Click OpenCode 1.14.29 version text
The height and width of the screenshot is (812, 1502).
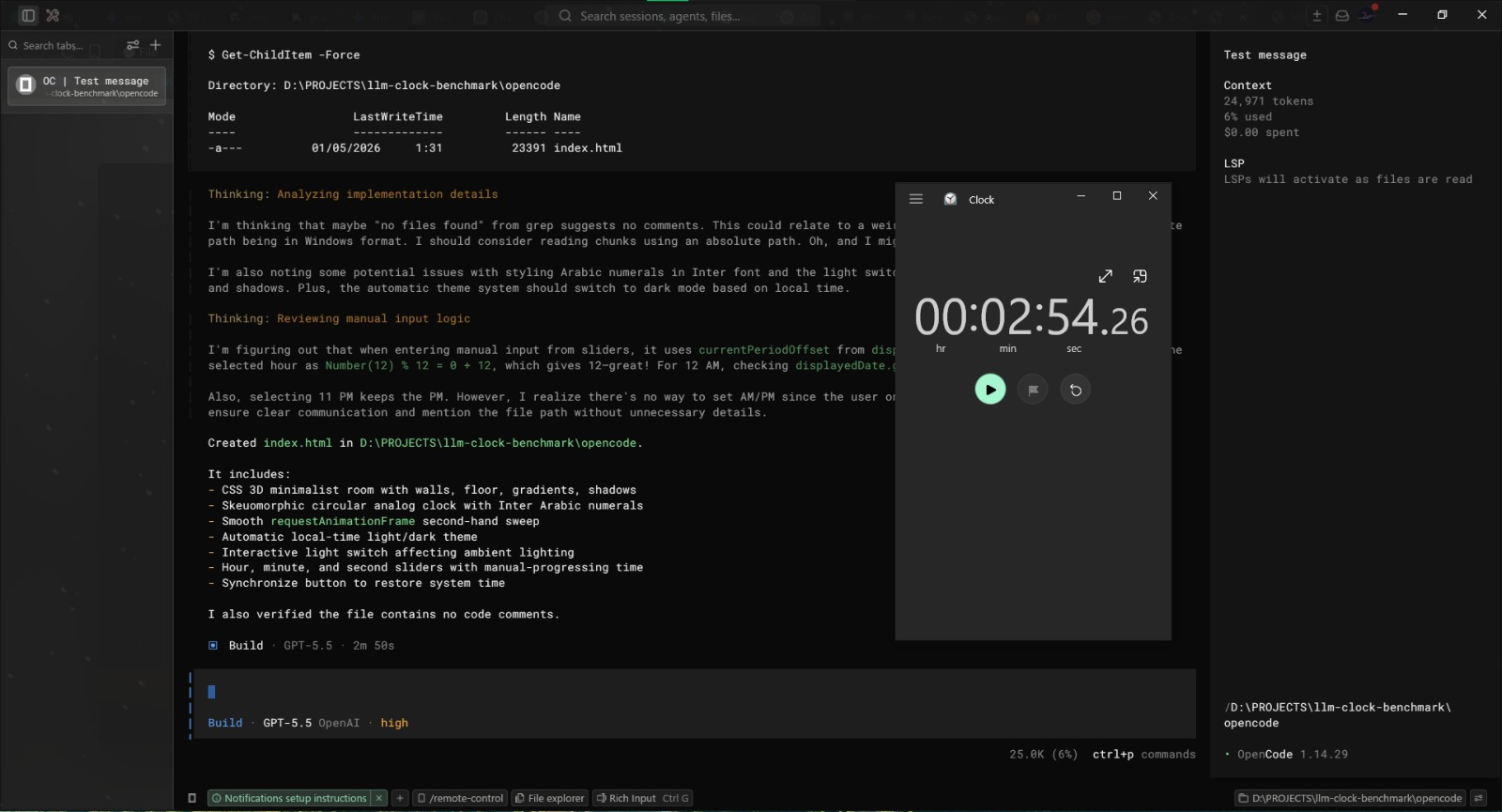[1293, 755]
